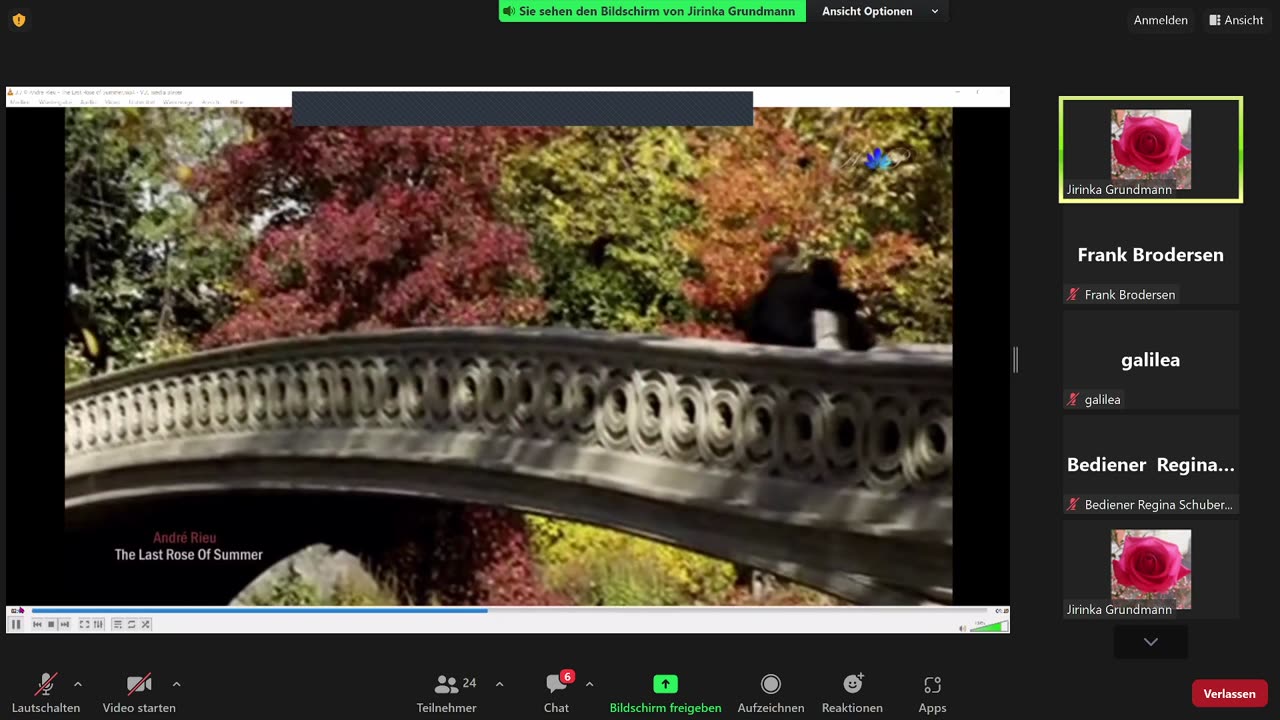Click the green screen sharing banner
Screen dimensions: 1280x720
click(652, 11)
